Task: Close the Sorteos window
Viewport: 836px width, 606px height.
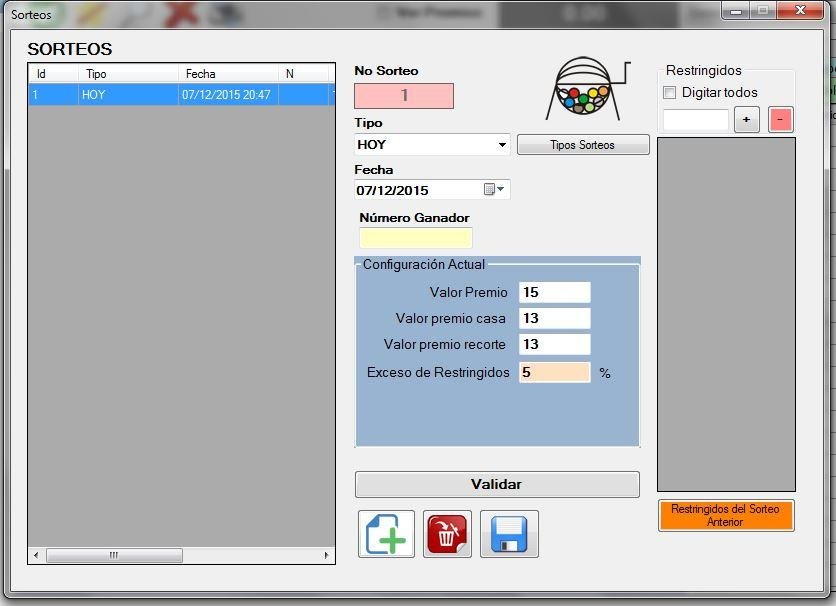Action: [800, 10]
